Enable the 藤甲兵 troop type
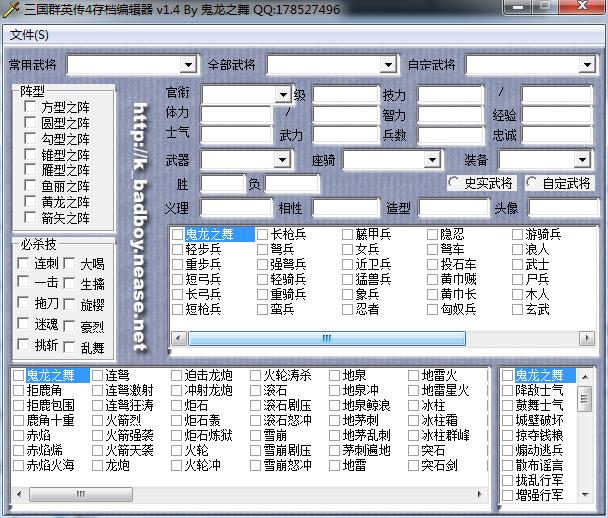 tap(347, 234)
